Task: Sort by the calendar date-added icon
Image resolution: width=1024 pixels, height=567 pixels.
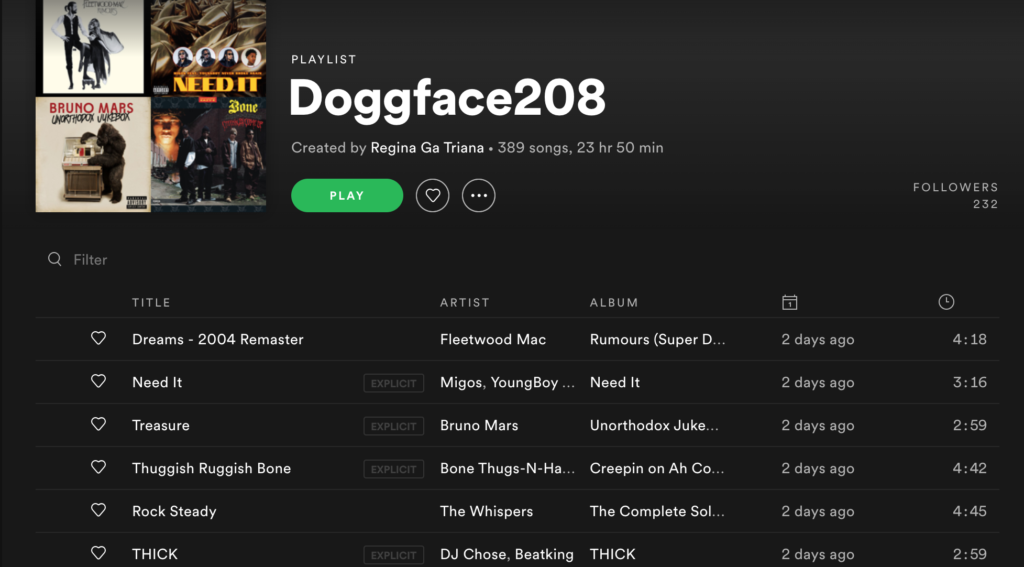Action: pos(790,302)
